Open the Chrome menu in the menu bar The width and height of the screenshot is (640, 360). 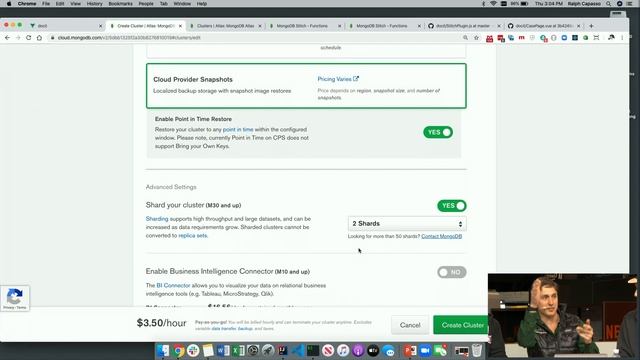coord(27,4)
